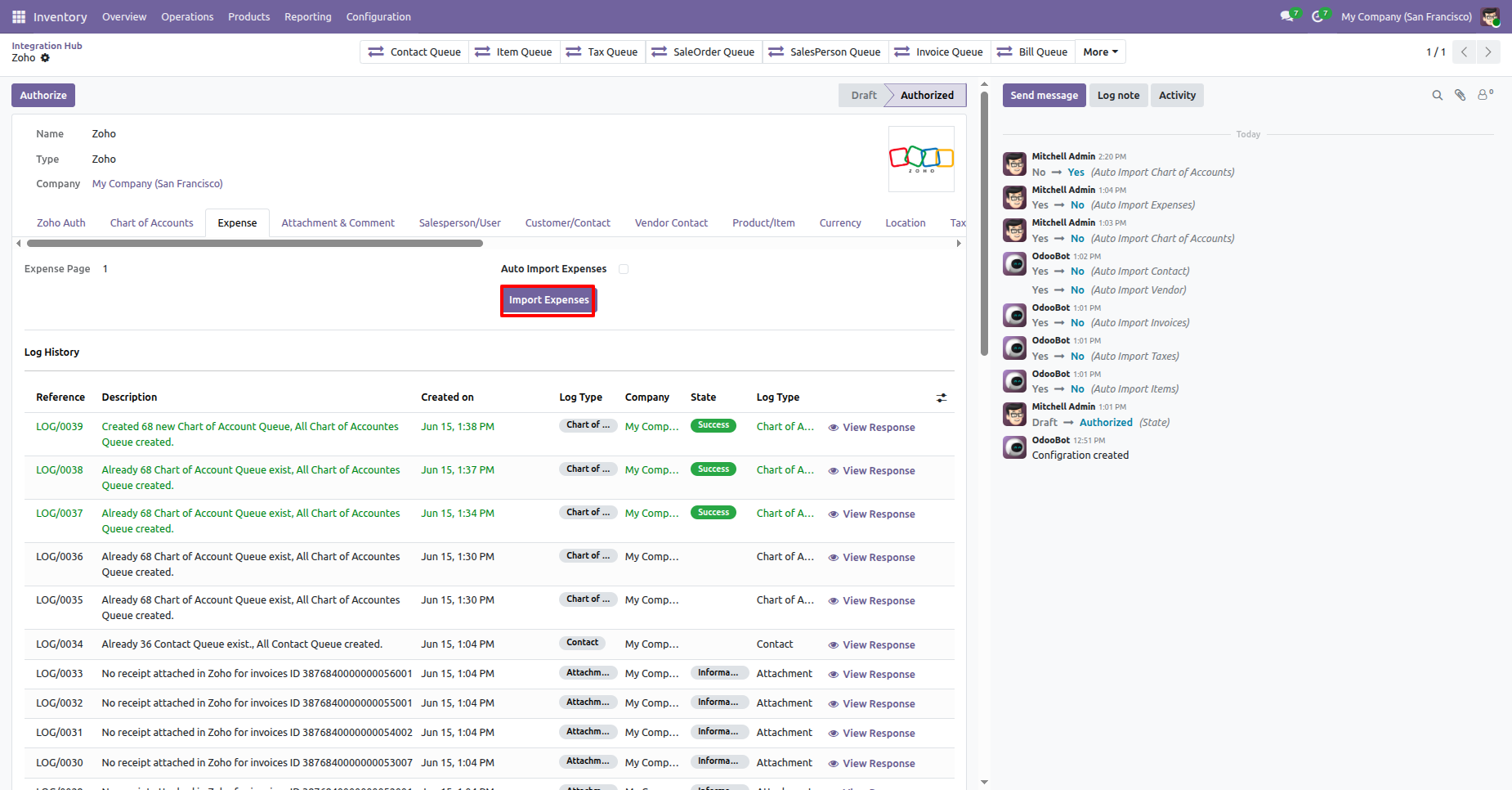Screen dimensions: 1512x790
Task: Switch to Attachment & Comment tab
Action: point(338,223)
